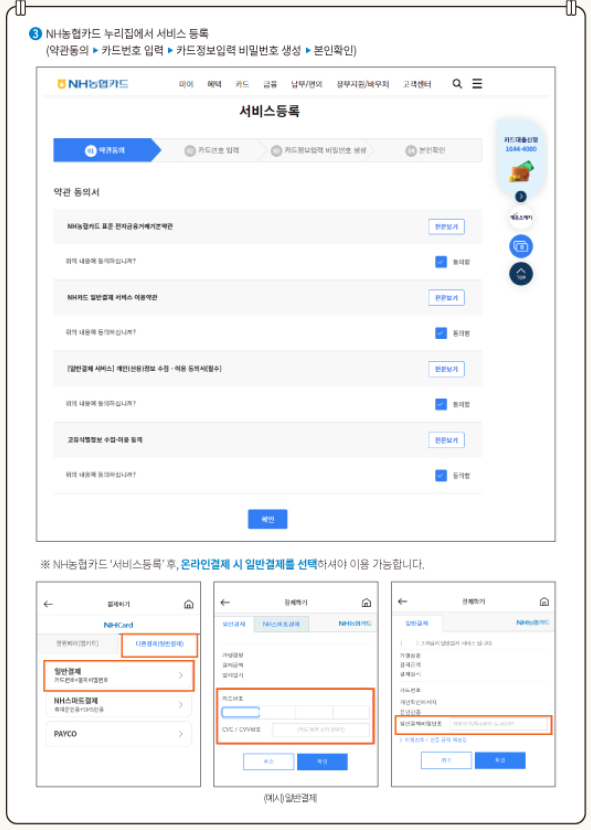Screen dimensions: 591x830
Task: Open the PAYCO row chevron
Action: 181,734
